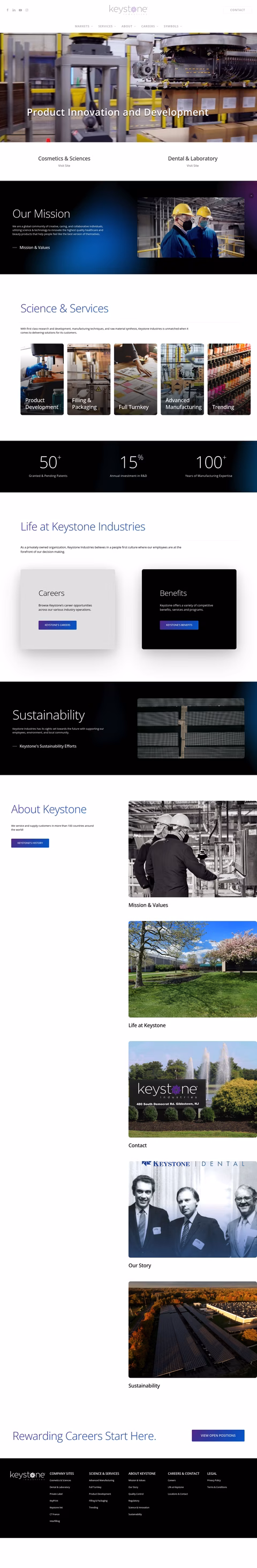Viewport: 257px width, 1568px height.
Task: Click the Our Story caption under photo
Action: point(140,1265)
